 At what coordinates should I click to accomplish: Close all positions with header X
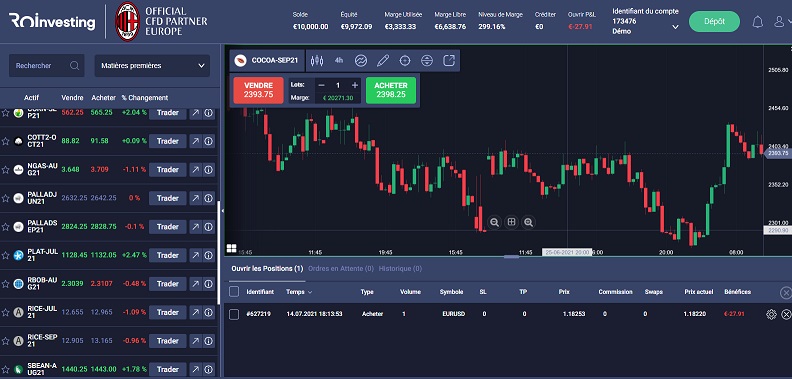pos(785,293)
